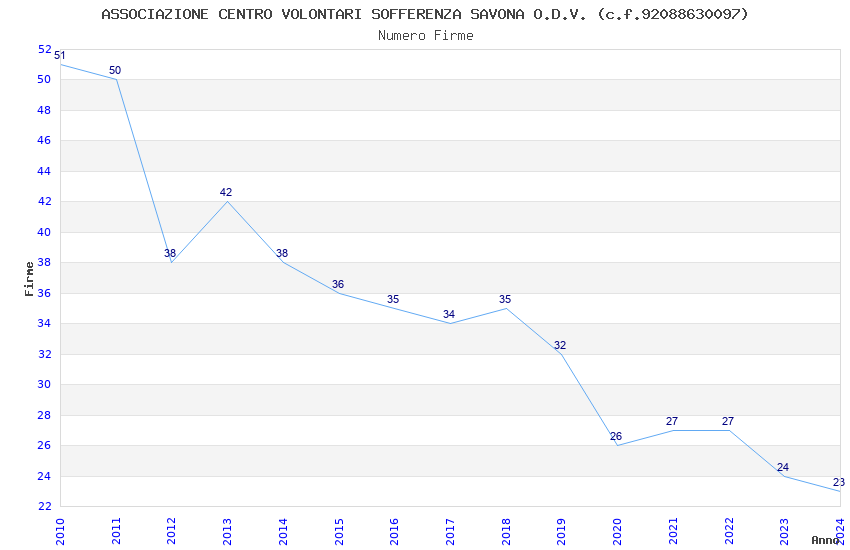Select the 2017 data point labeled 34

(450, 323)
